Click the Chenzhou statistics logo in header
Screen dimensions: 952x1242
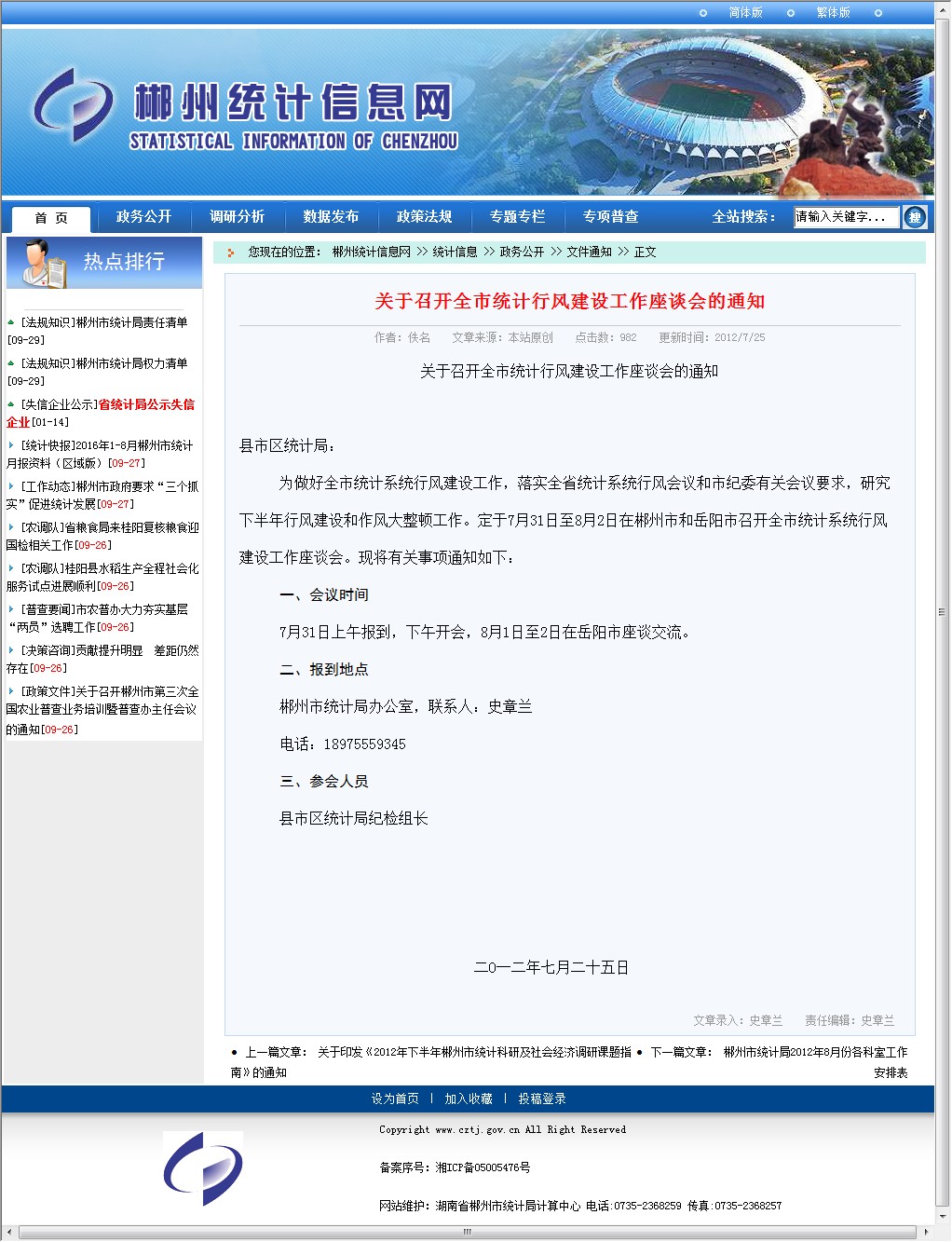[73, 104]
